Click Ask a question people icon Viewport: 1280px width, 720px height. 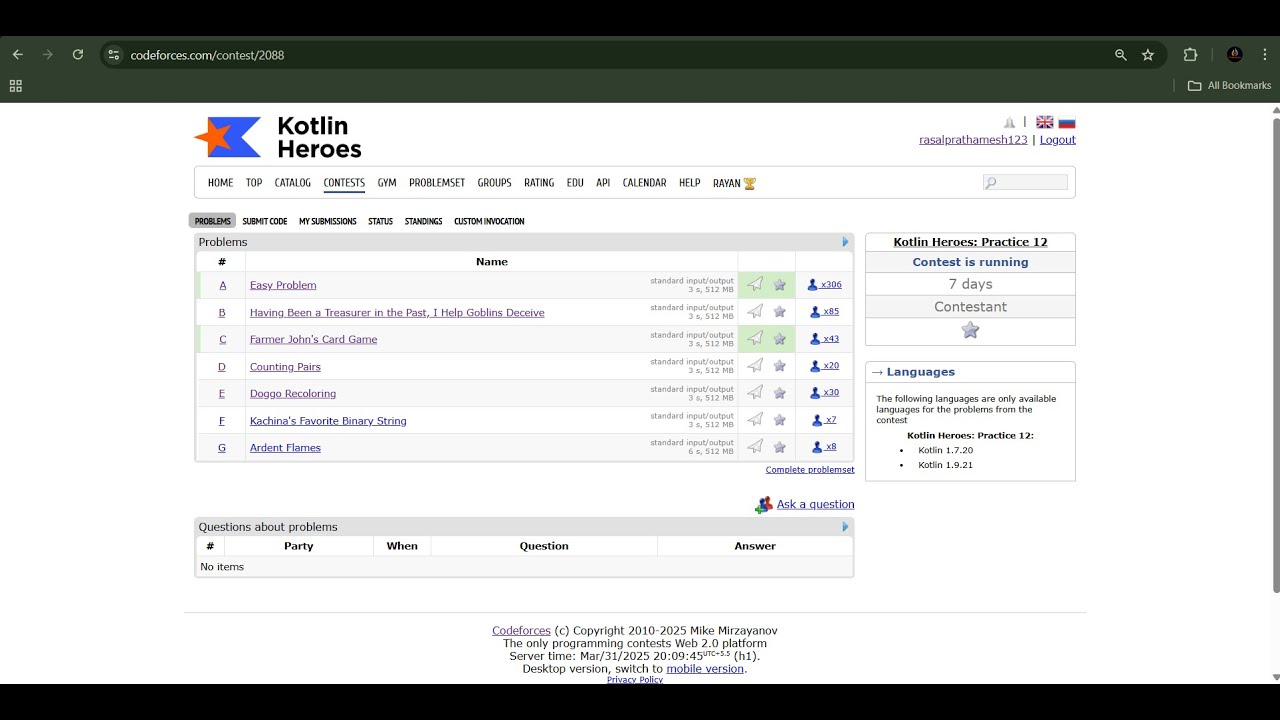764,505
